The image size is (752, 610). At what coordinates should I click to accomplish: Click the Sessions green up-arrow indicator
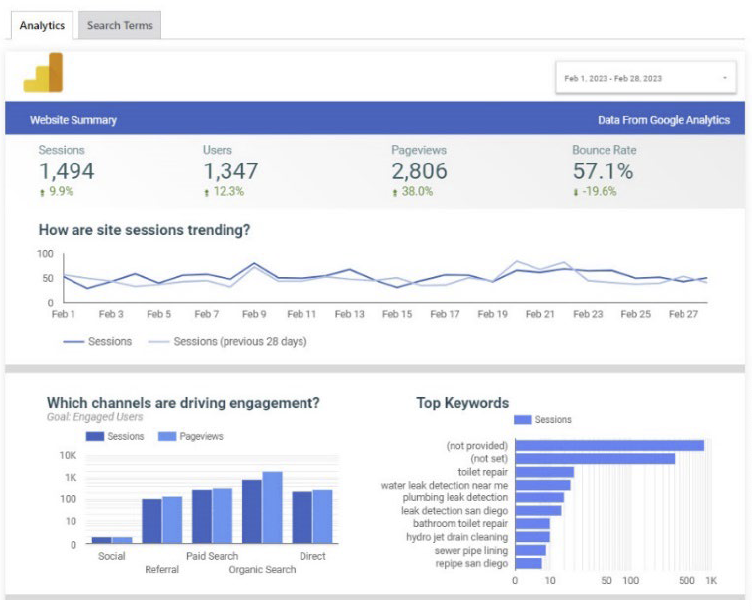point(42,192)
